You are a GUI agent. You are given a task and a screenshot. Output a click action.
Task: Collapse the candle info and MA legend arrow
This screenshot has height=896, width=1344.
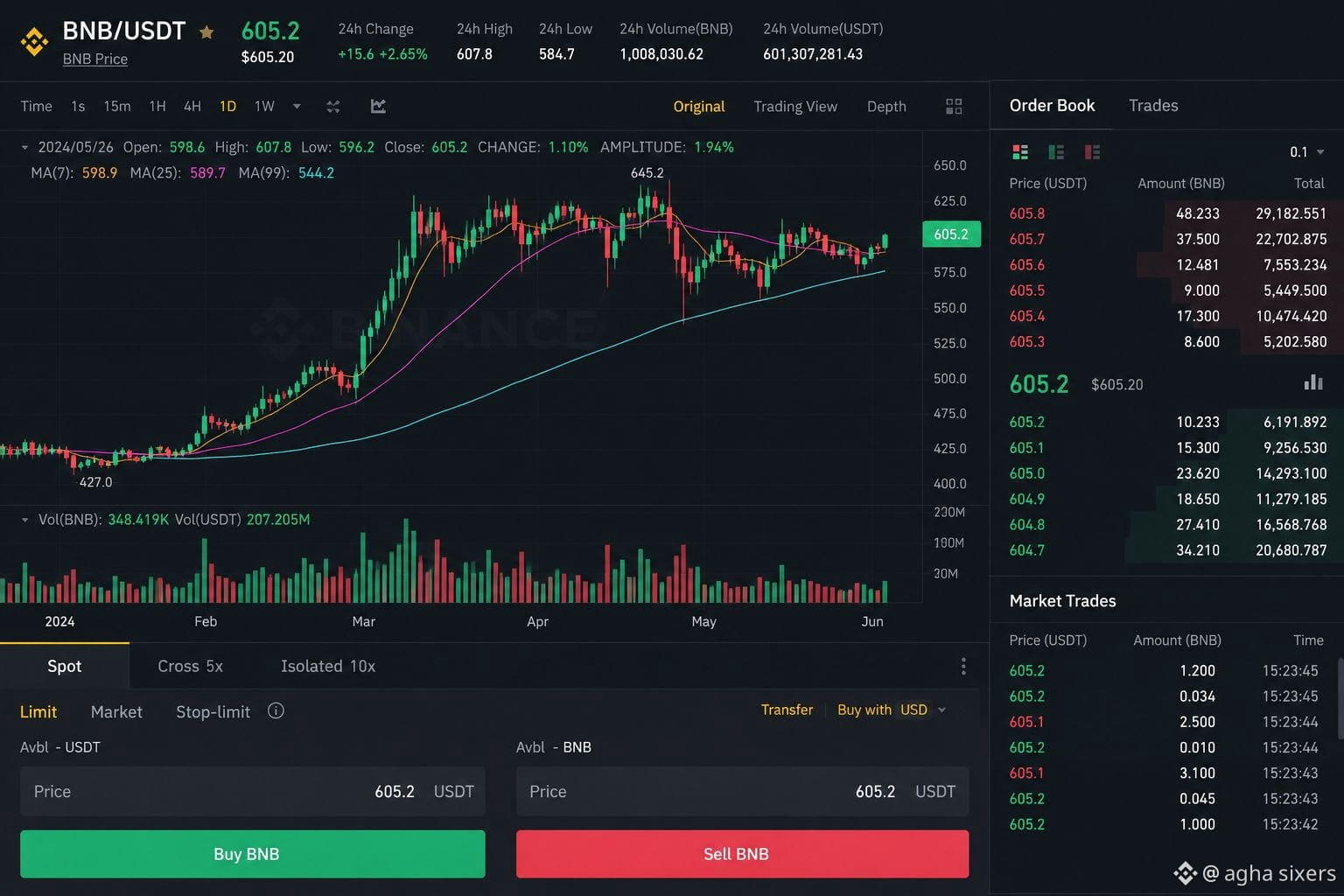(24, 147)
